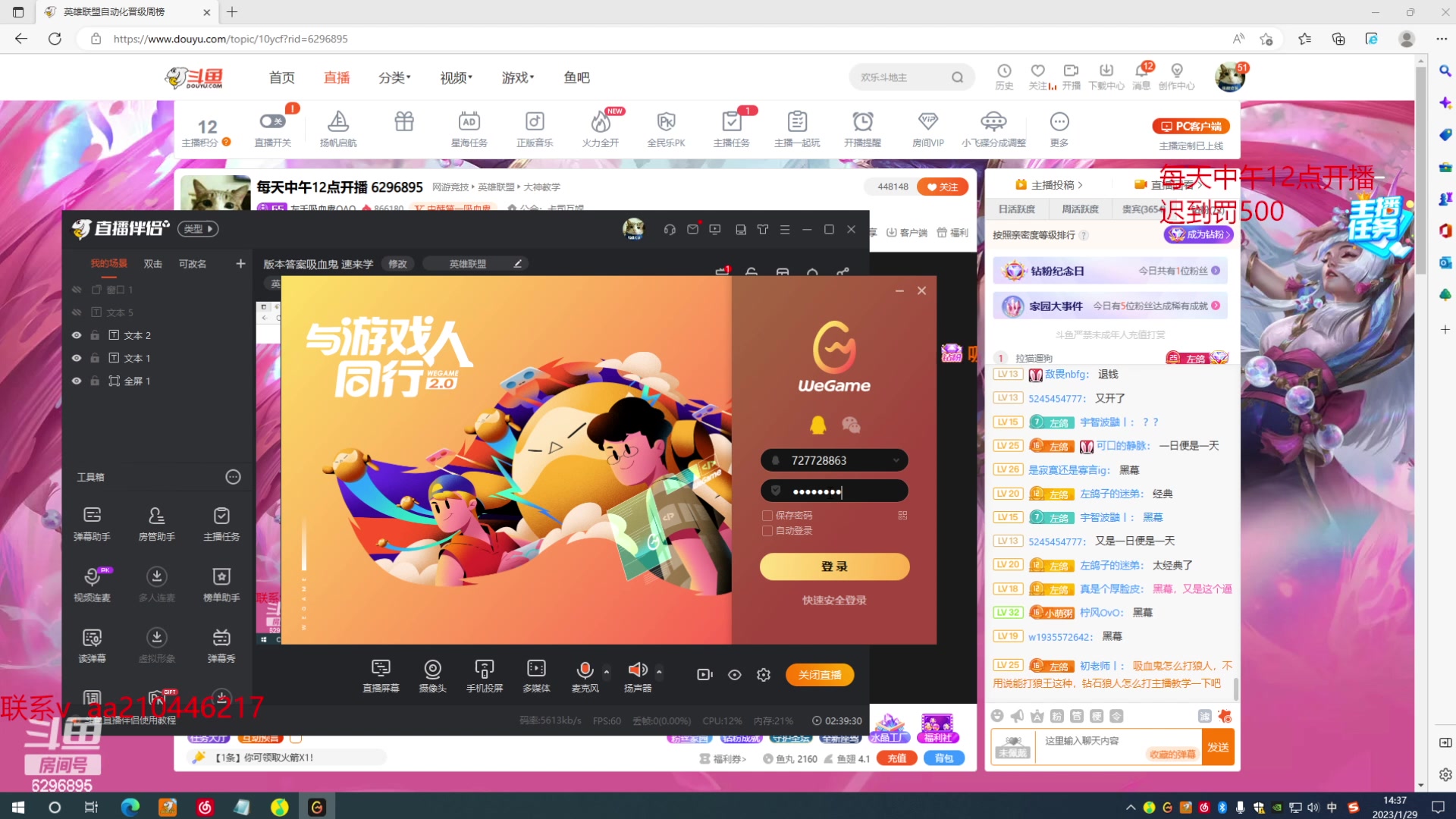This screenshot has height=819, width=1456.
Task: Toggle 直播开关 switch
Action: coord(272,121)
